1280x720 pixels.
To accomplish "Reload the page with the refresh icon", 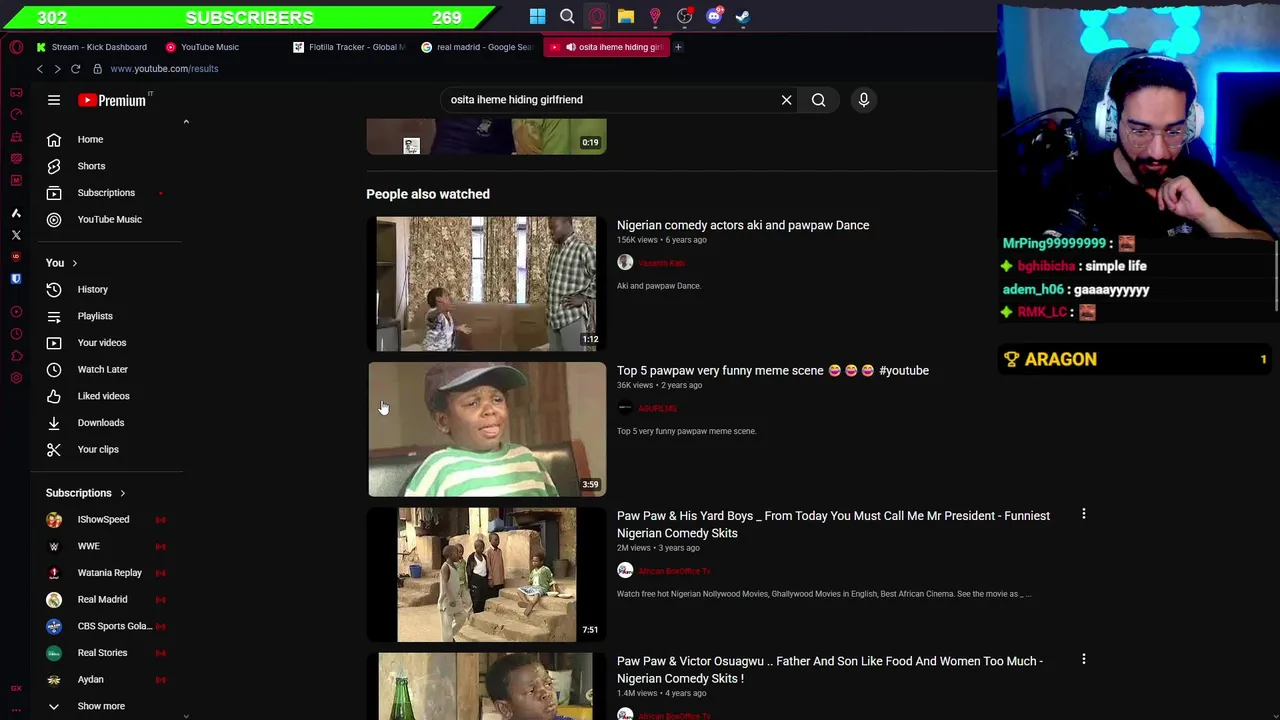I will [x=75, y=69].
